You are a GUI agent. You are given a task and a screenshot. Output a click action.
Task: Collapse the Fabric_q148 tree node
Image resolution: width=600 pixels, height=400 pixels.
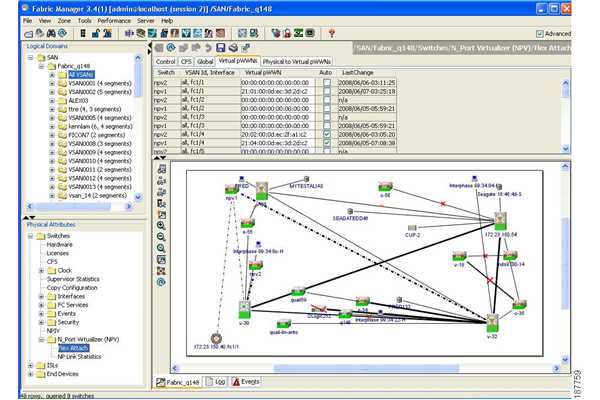41,66
